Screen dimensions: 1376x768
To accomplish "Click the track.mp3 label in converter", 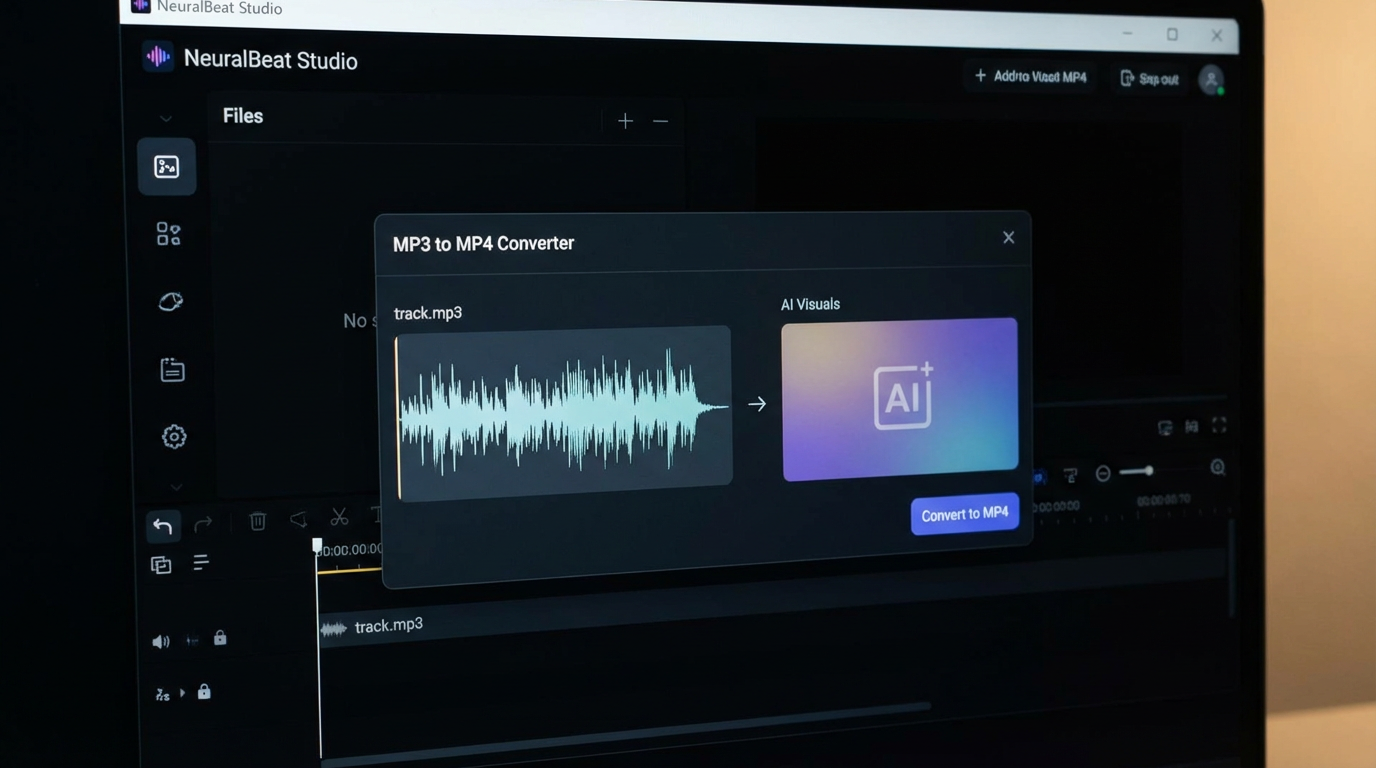I will tap(428, 313).
